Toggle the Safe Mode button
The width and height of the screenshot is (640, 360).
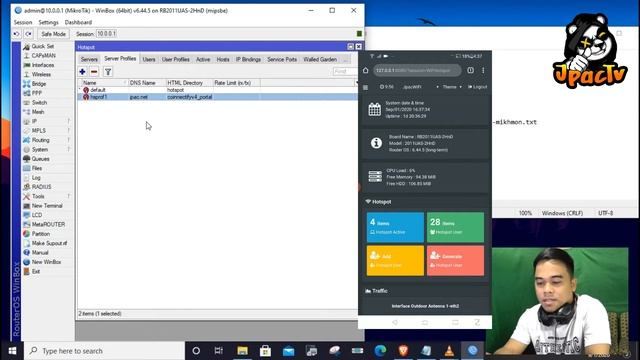pos(53,34)
